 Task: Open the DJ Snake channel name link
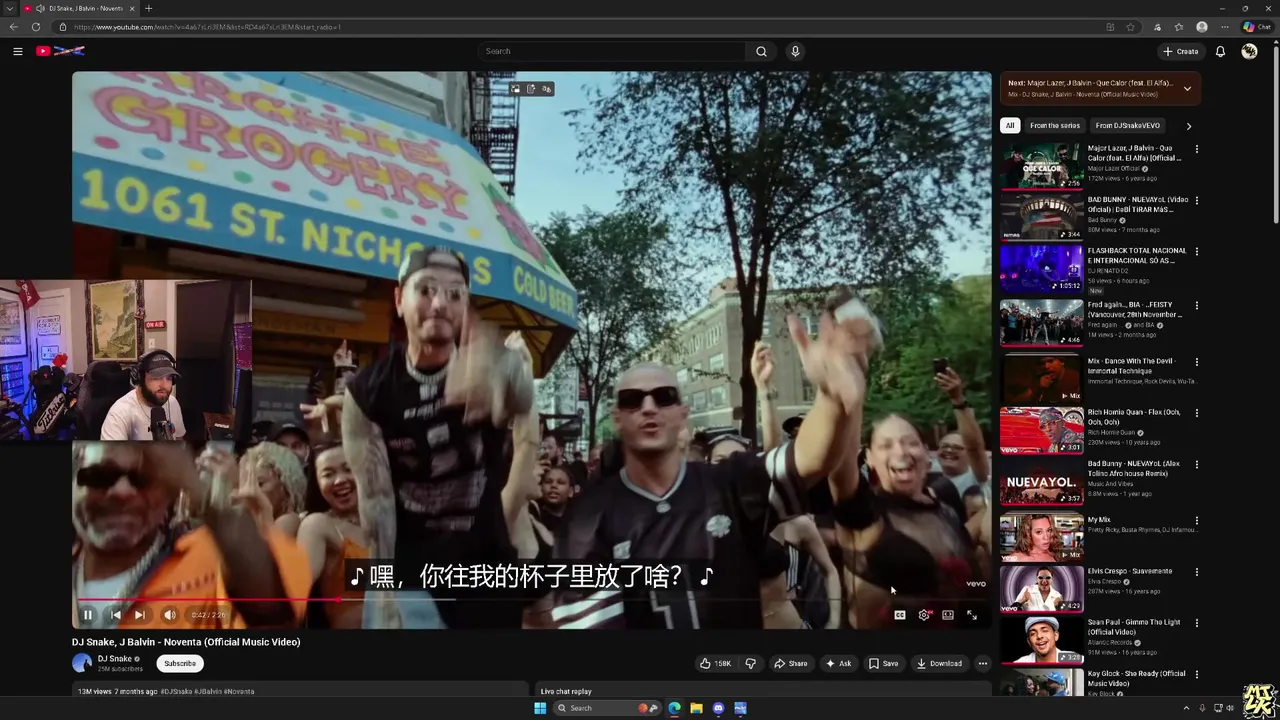115,659
